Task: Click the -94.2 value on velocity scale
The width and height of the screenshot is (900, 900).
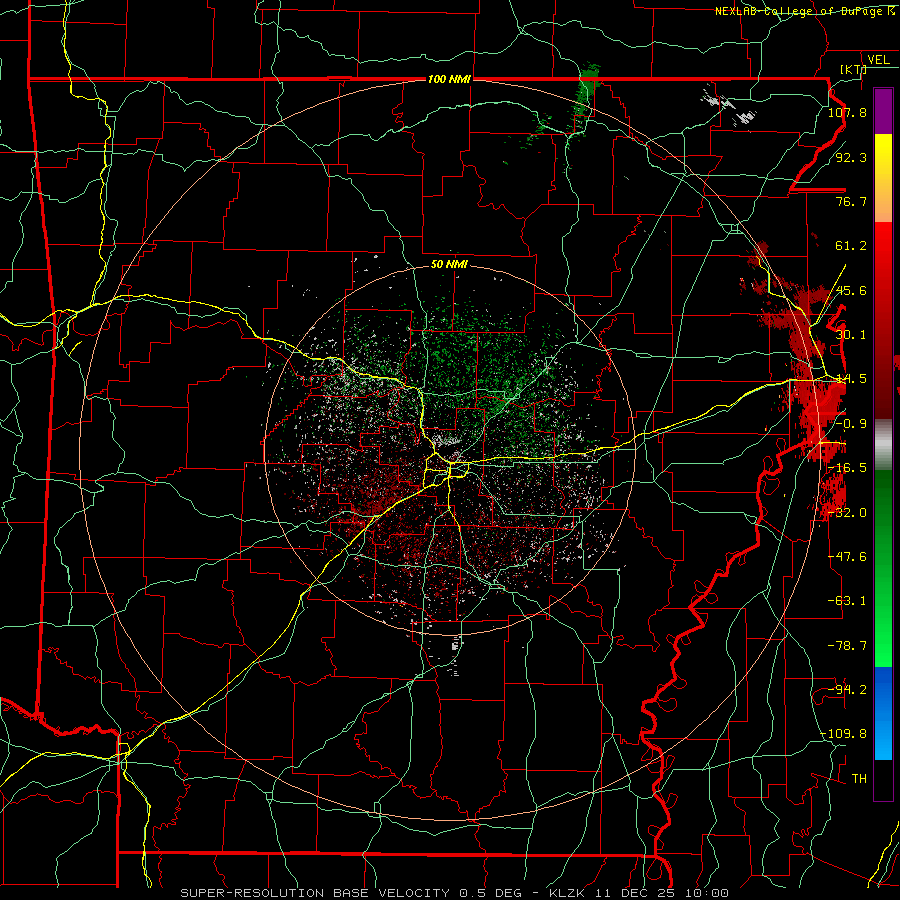Action: (847, 690)
